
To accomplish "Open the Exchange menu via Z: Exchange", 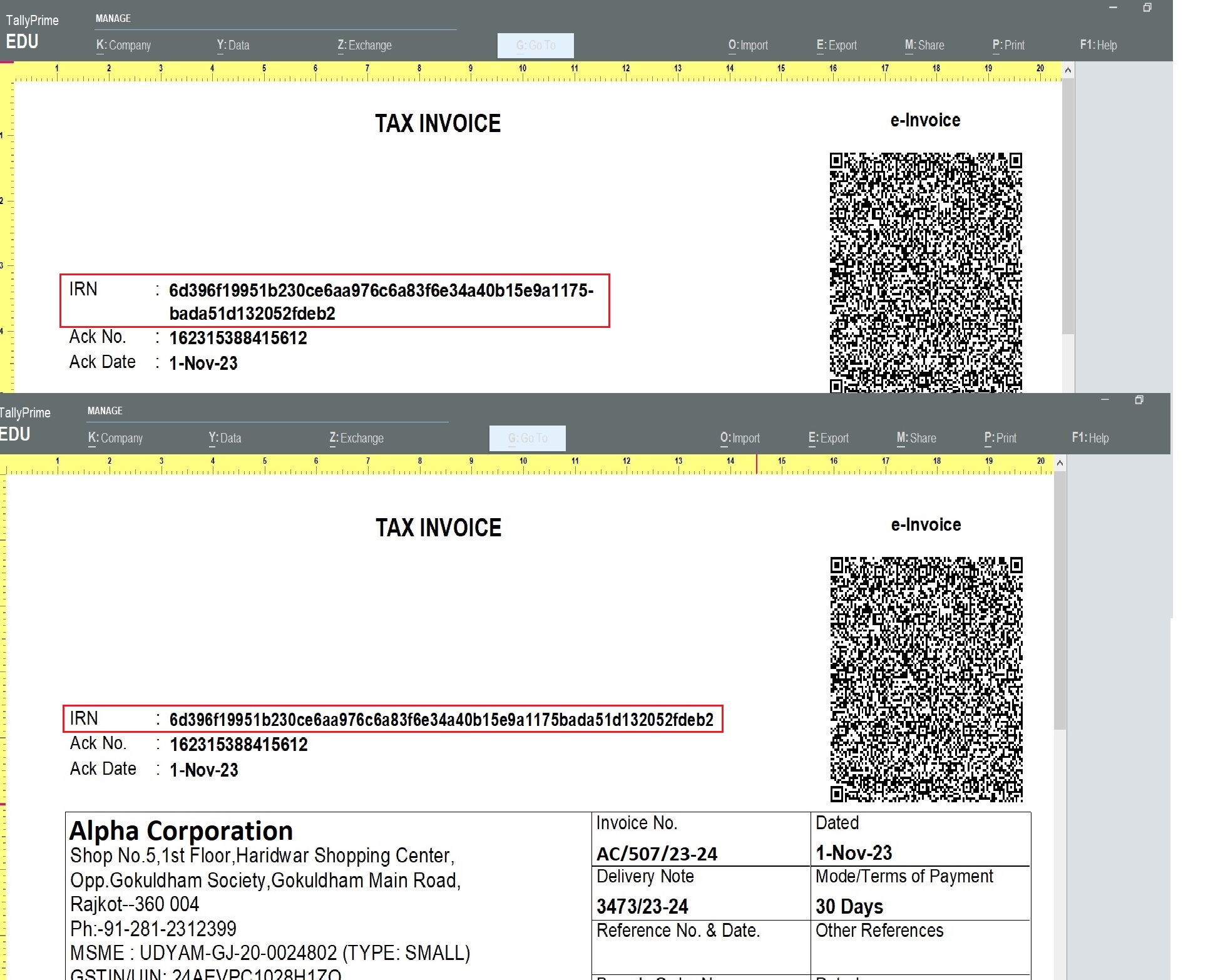I will pos(364,45).
